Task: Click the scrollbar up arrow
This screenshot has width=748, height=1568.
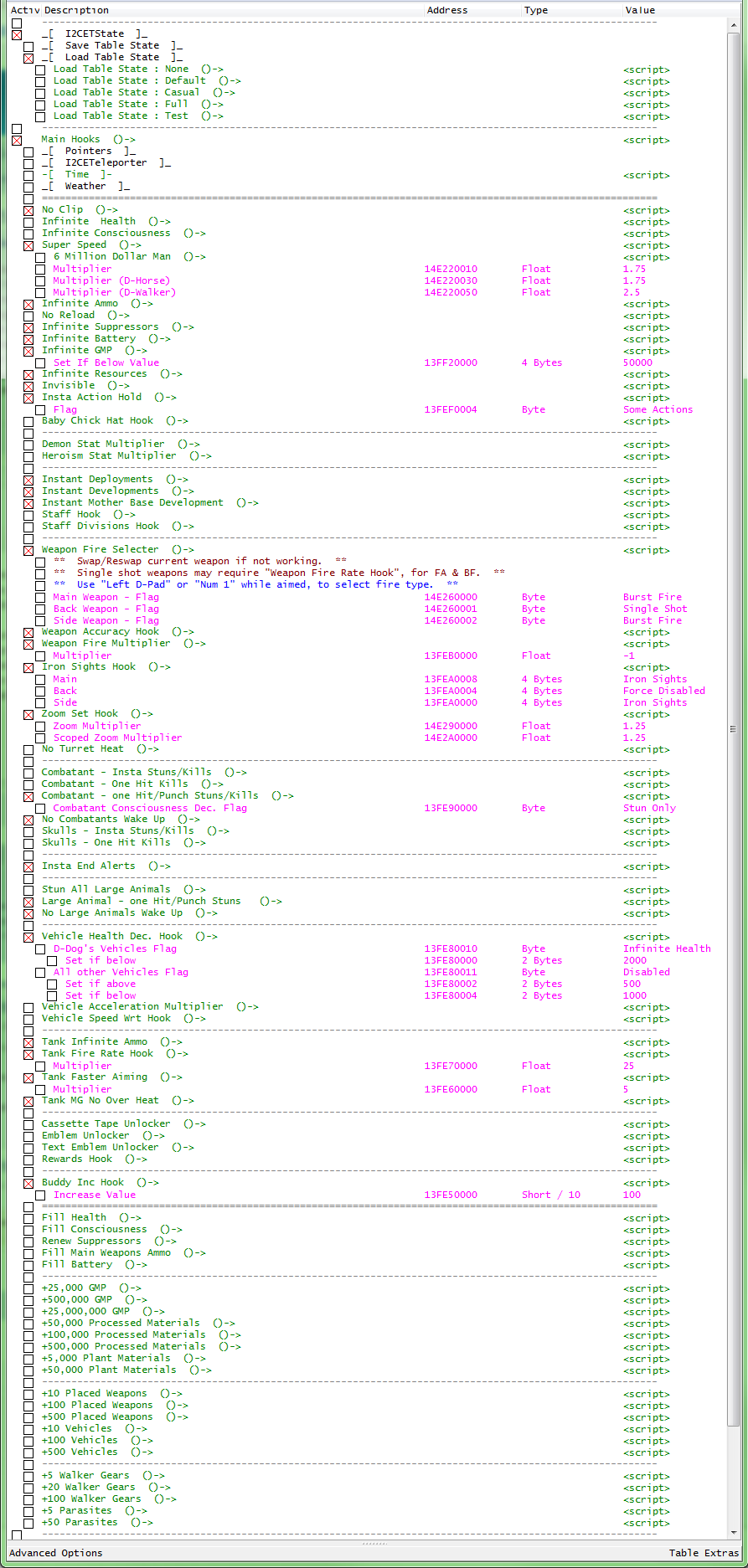Action: [734, 24]
